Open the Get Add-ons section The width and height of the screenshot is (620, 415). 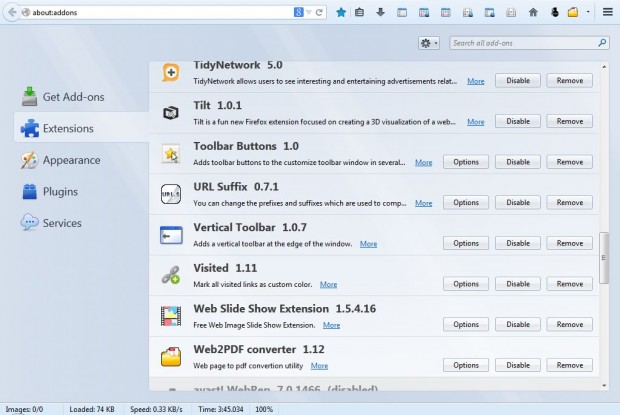pyautogui.click(x=63, y=97)
